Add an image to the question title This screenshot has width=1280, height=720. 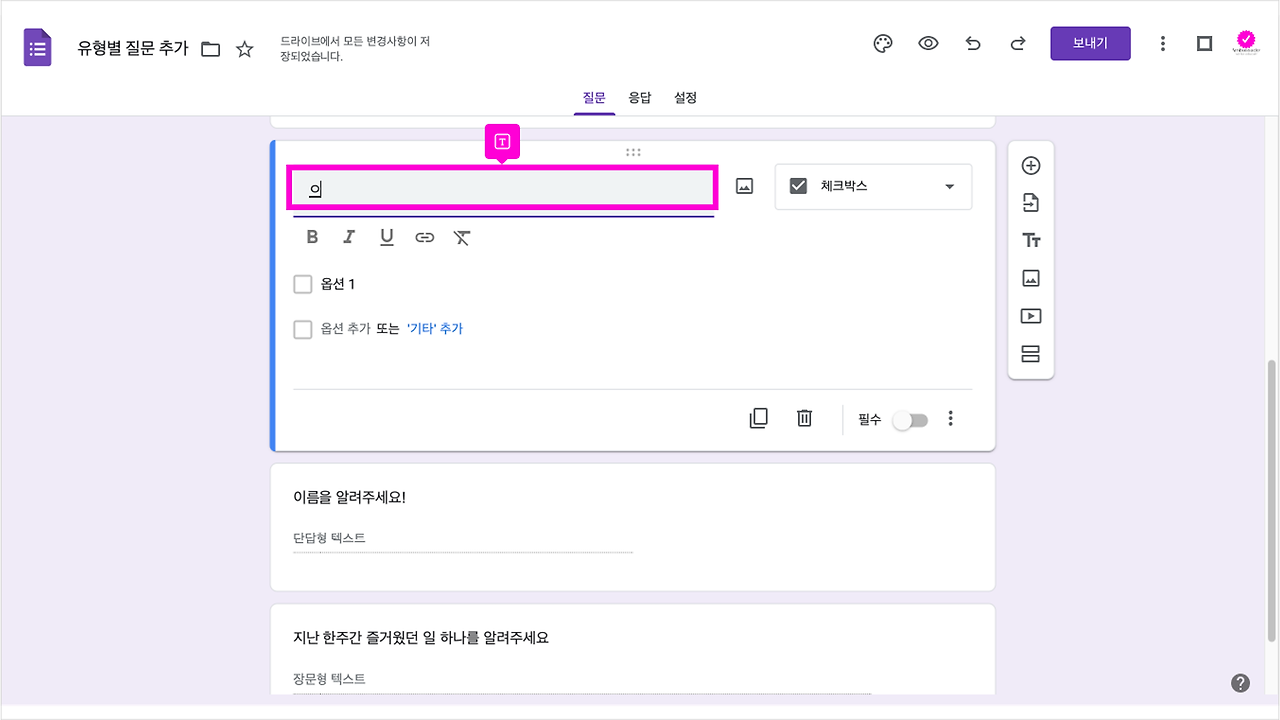click(x=743, y=186)
